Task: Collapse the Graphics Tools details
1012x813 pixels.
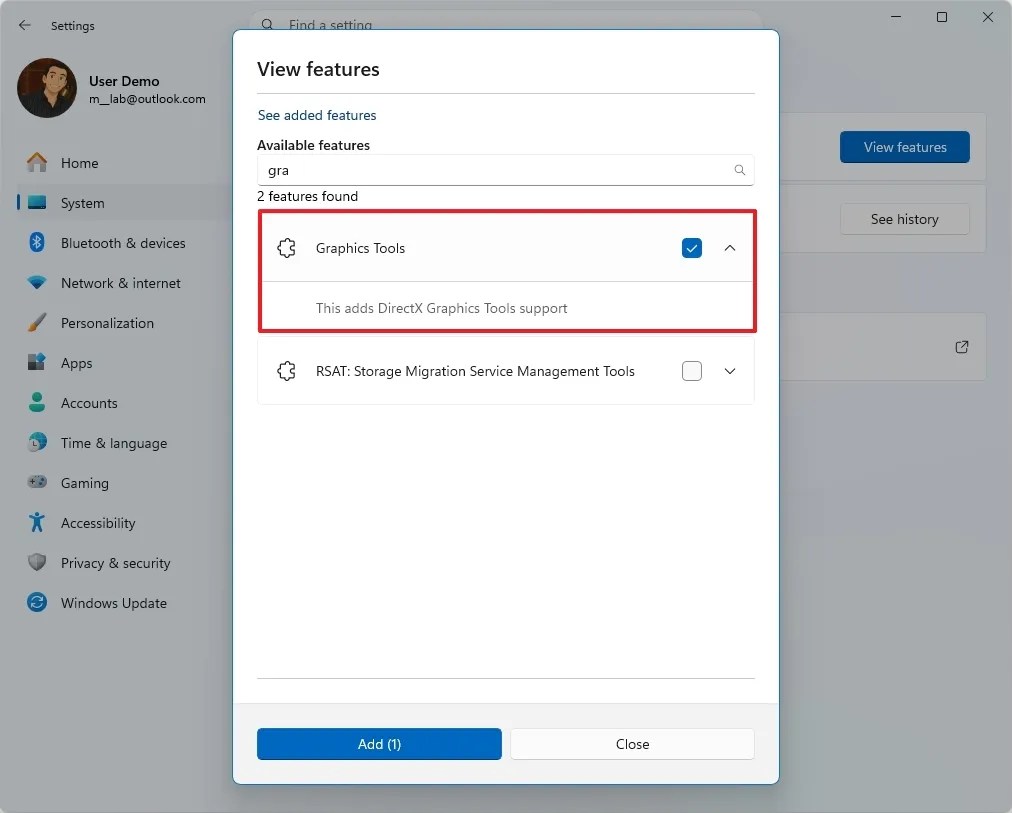Action: [729, 247]
